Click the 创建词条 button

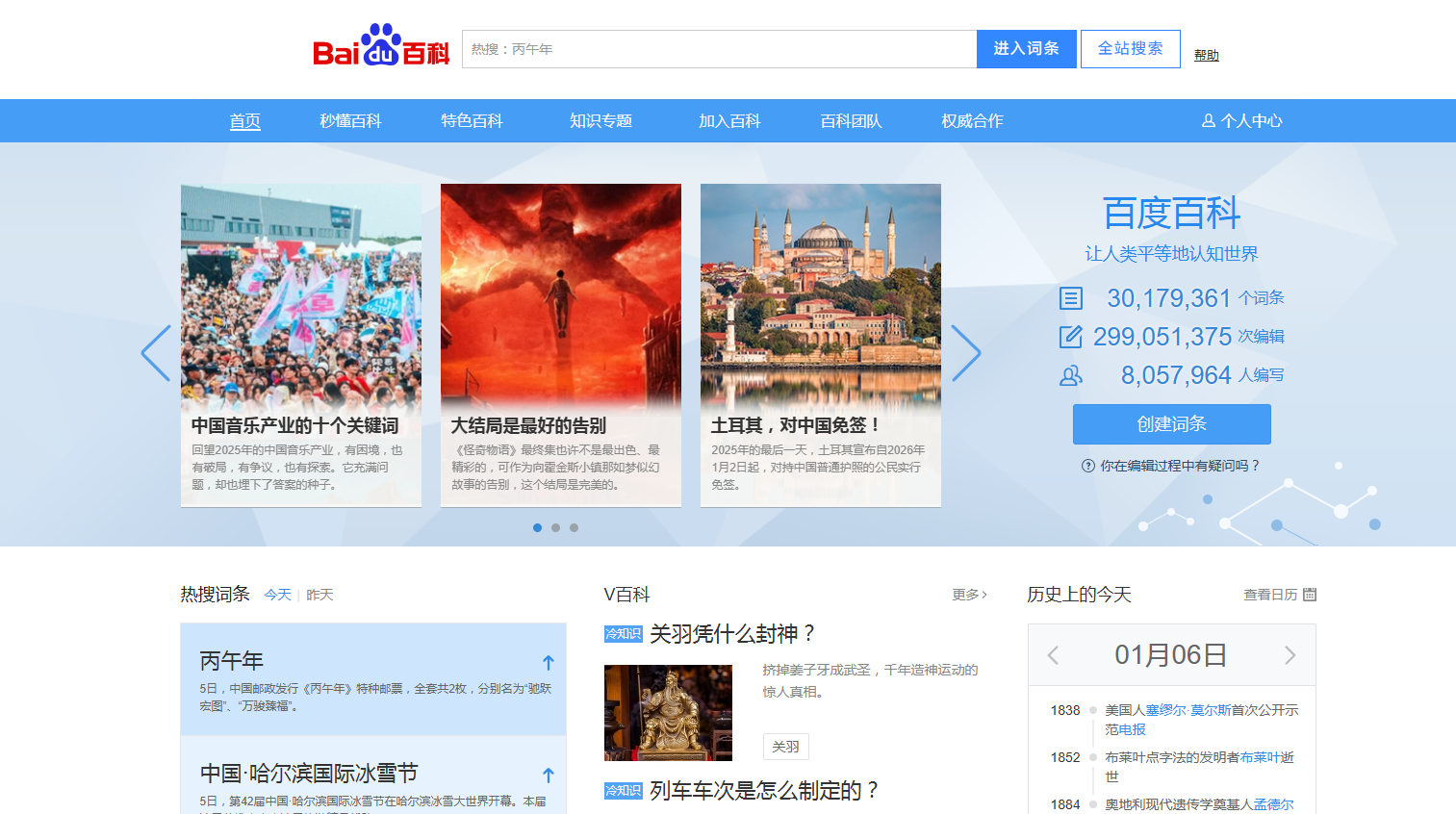[1171, 423]
